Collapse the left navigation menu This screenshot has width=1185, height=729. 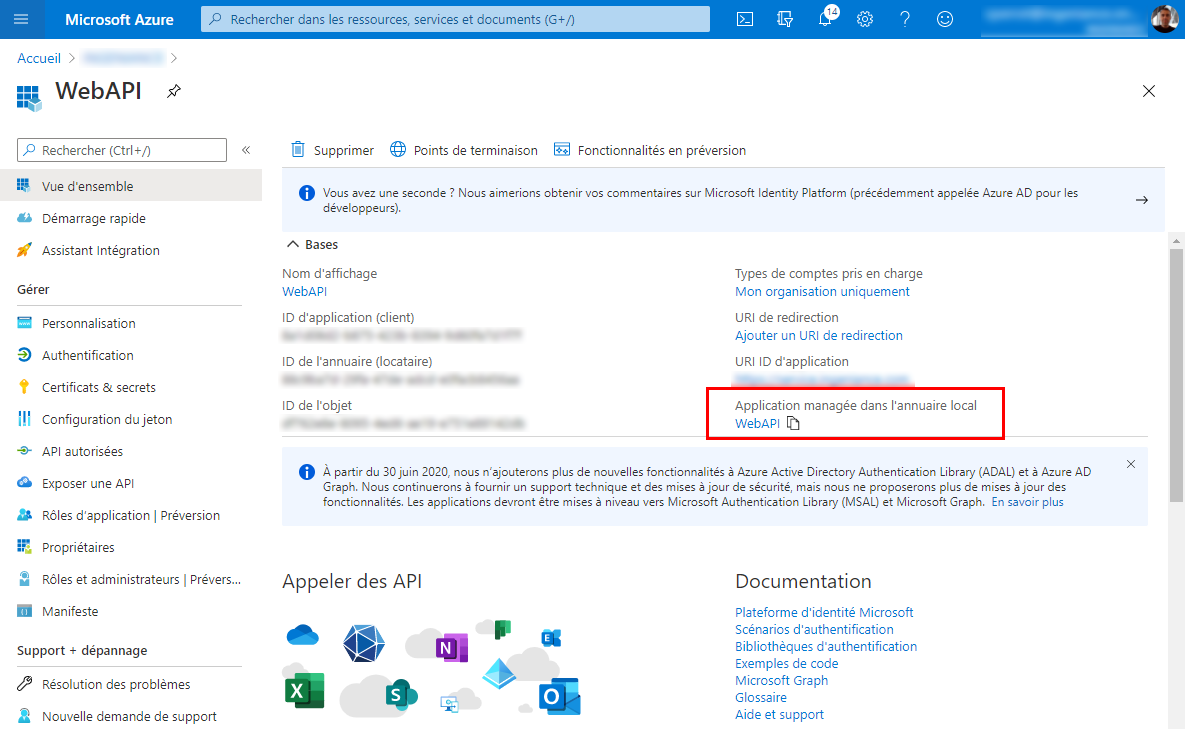point(246,150)
